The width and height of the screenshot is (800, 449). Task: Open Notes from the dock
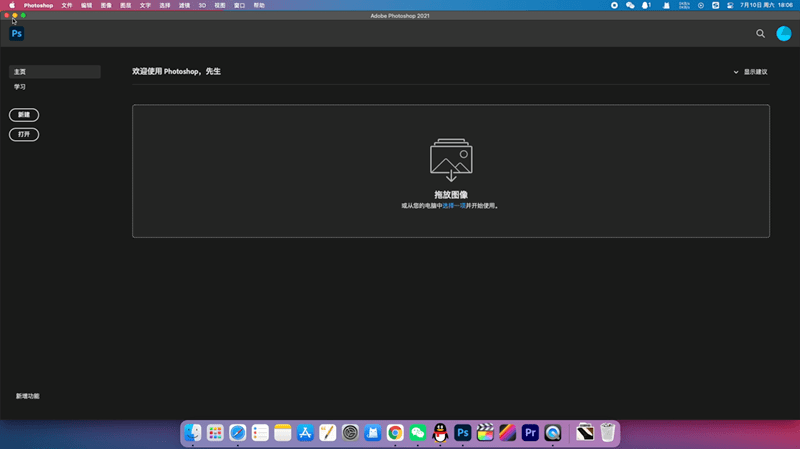[x=283, y=433]
